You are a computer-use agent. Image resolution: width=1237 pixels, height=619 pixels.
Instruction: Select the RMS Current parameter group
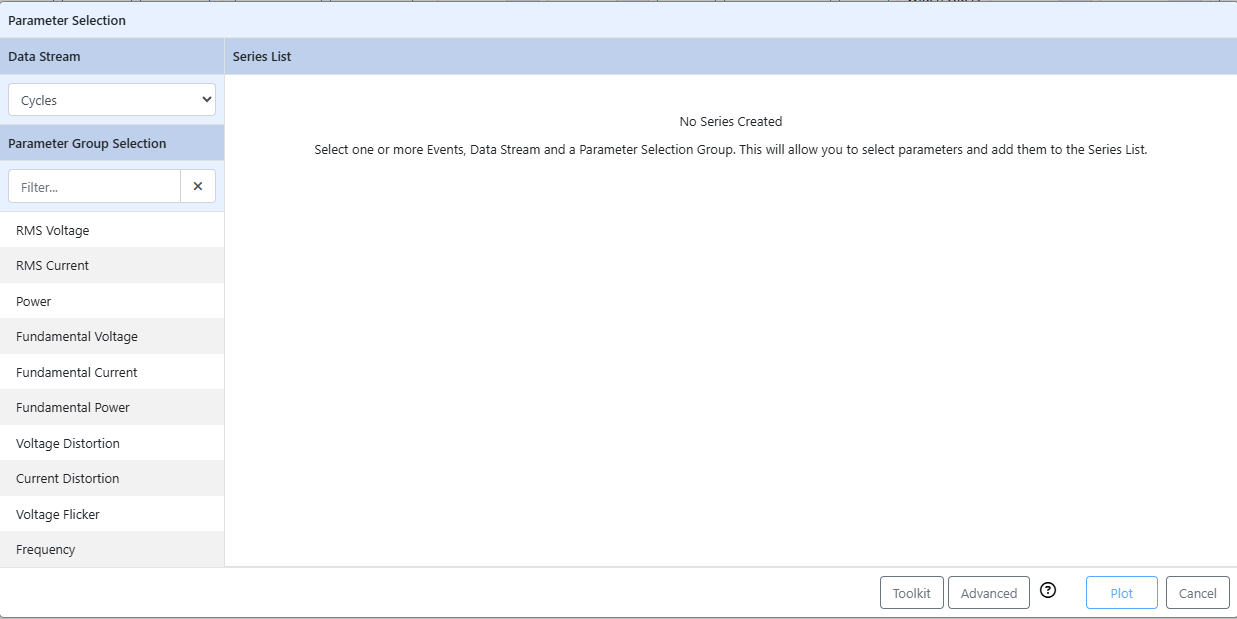[x=112, y=265]
